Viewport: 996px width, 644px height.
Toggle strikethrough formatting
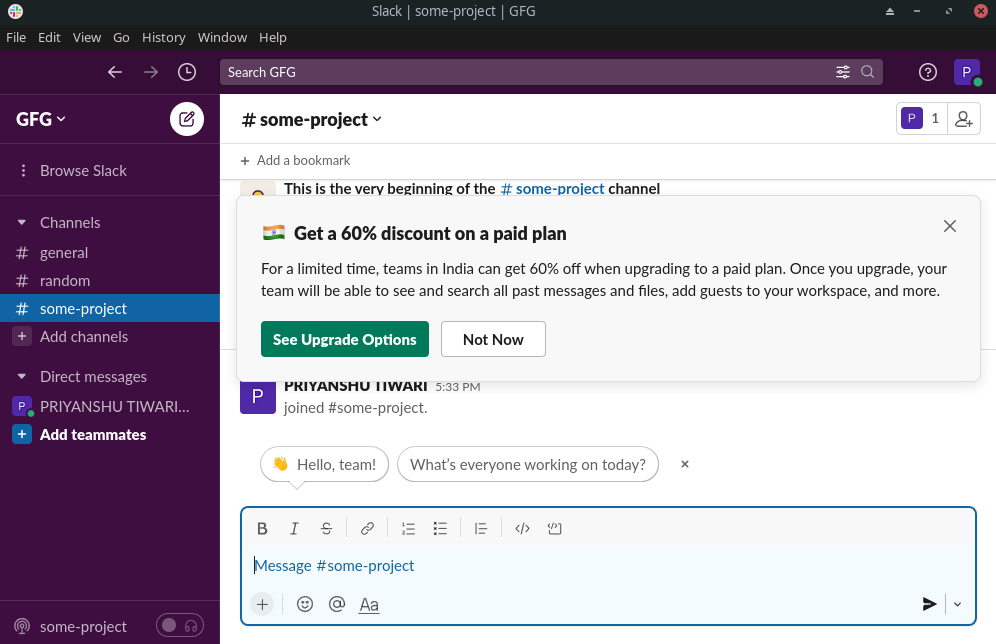326,529
